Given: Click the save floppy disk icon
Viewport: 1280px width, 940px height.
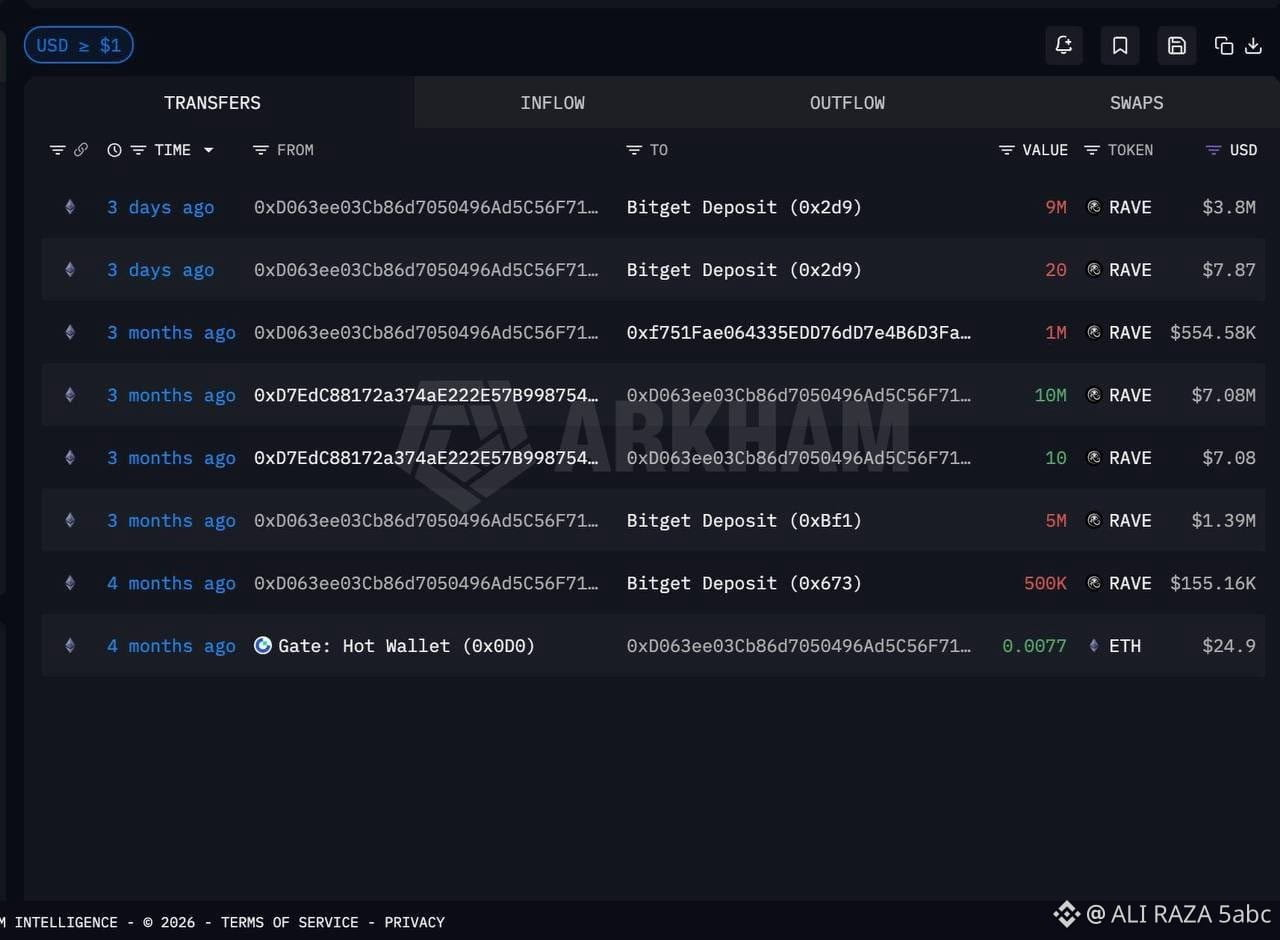Looking at the screenshot, I should click(x=1177, y=45).
